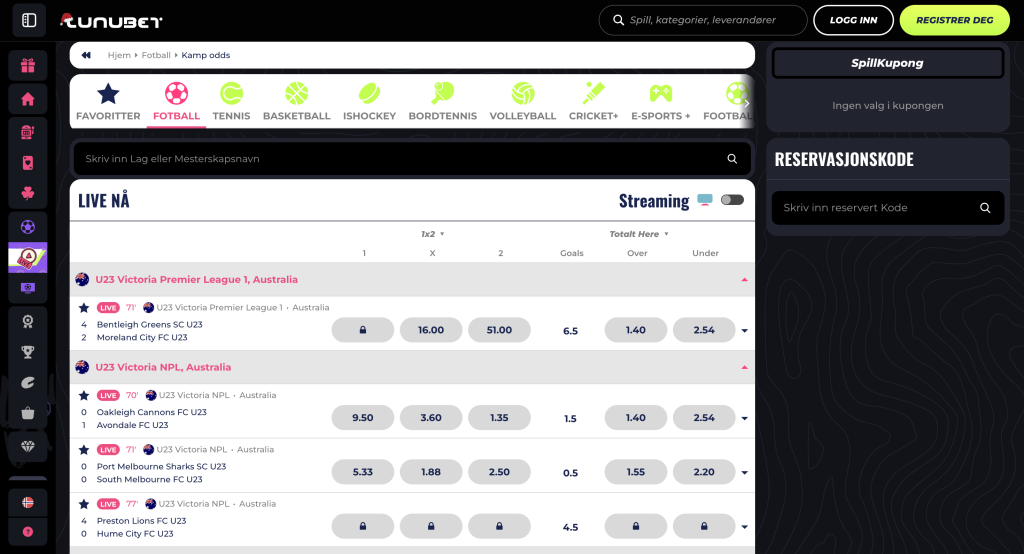Click the Registrer Deg button

(x=954, y=20)
